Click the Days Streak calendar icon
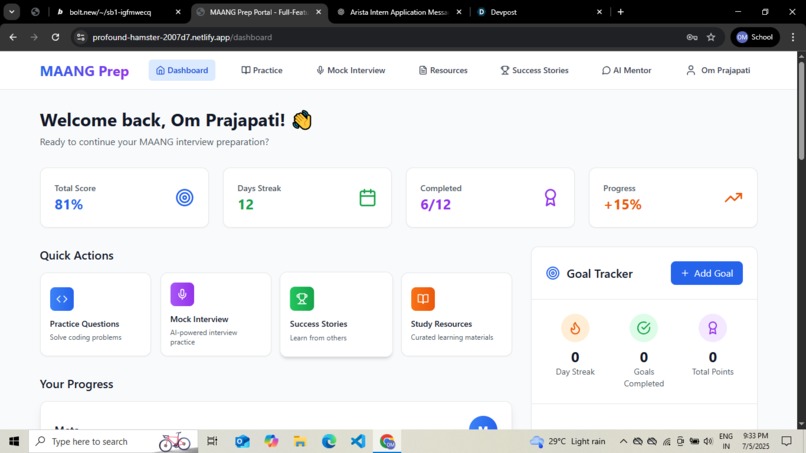Screen dimensions: 806x453 (368, 197)
